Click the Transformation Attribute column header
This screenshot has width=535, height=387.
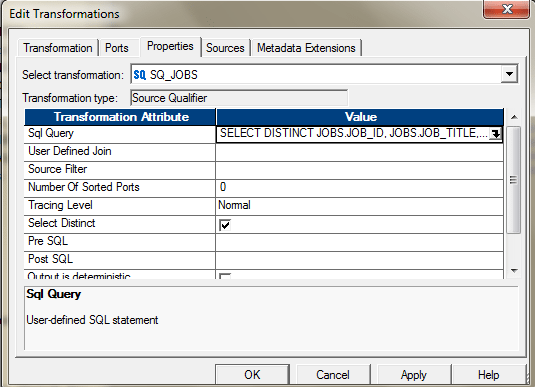pos(120,117)
